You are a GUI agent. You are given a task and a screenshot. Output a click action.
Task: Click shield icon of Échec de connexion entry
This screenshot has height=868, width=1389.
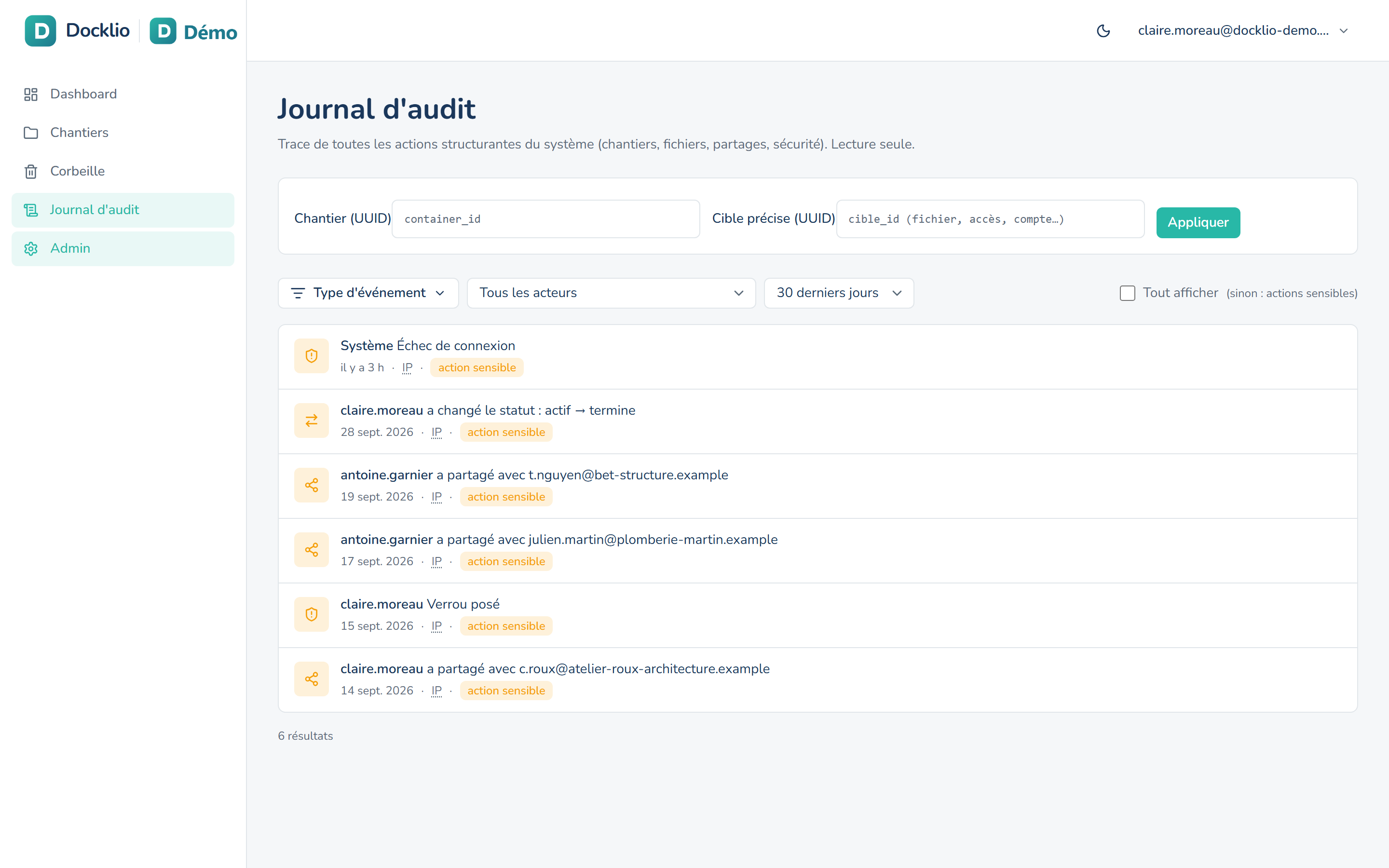tap(312, 356)
